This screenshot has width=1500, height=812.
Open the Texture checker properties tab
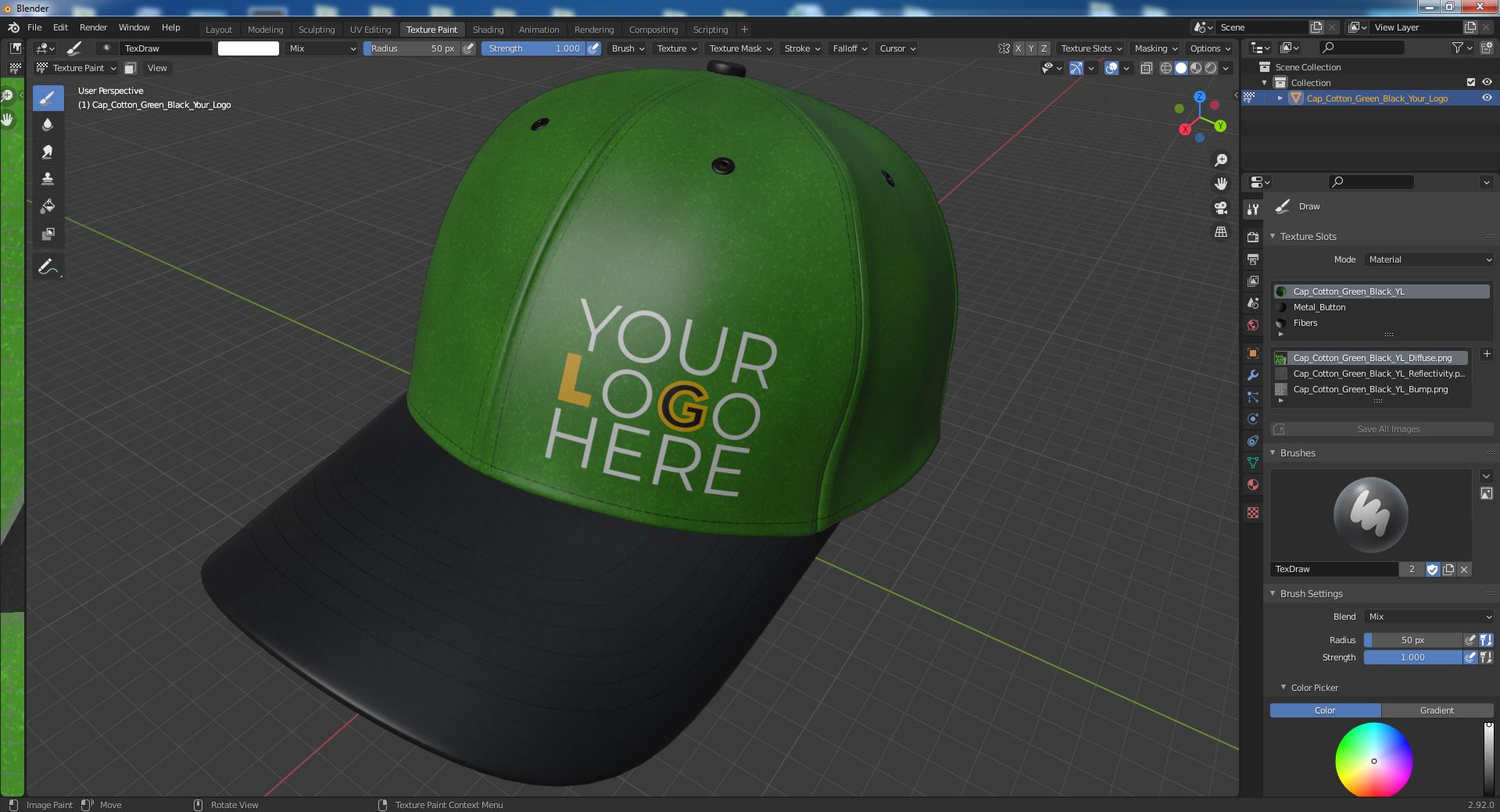pos(1253,513)
